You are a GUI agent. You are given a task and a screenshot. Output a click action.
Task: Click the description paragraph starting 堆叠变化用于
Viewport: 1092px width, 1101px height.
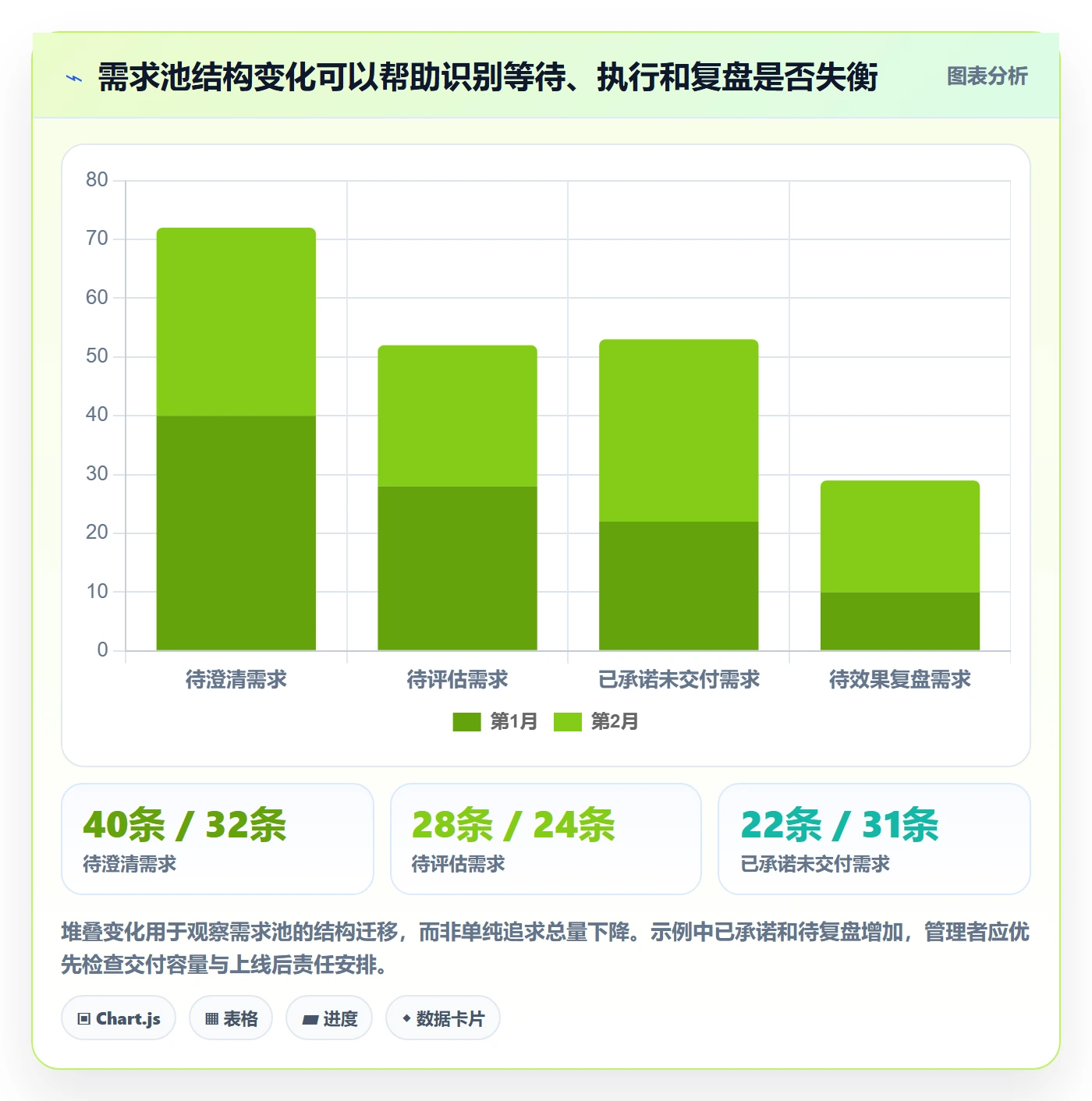[545, 948]
